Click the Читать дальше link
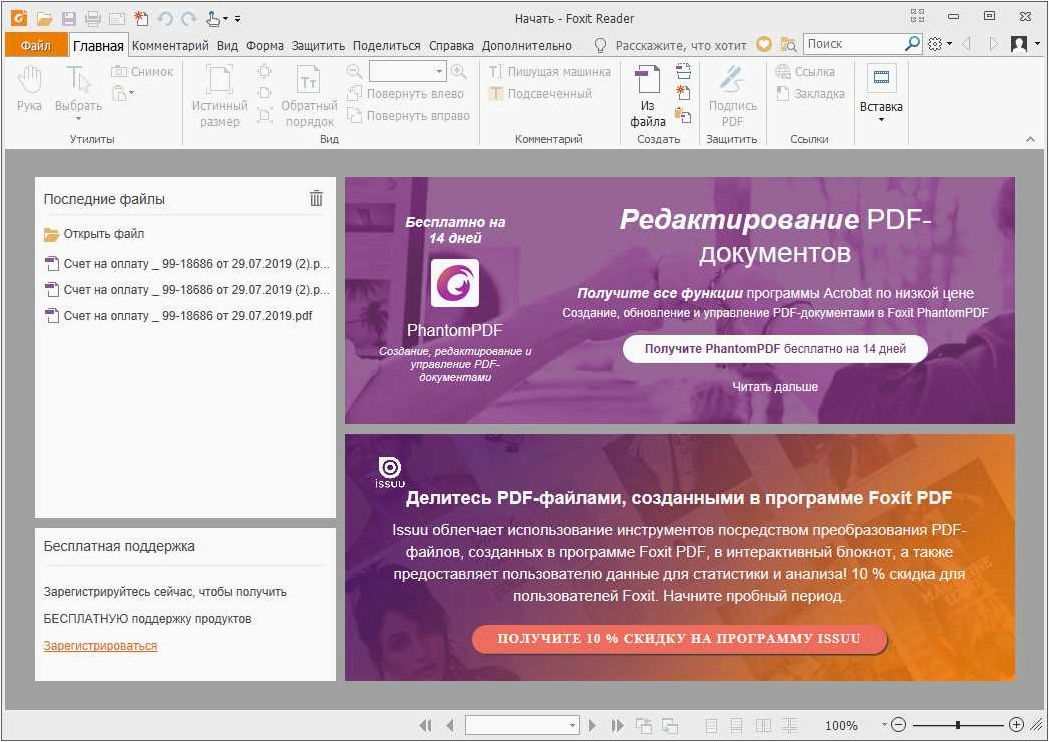The width and height of the screenshot is (1049, 742). tap(775, 387)
